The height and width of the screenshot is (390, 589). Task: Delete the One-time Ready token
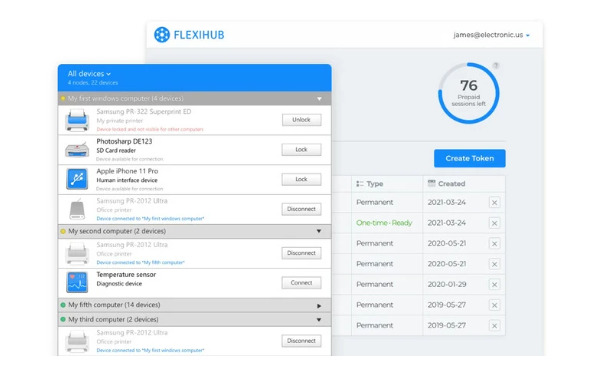[x=494, y=223]
